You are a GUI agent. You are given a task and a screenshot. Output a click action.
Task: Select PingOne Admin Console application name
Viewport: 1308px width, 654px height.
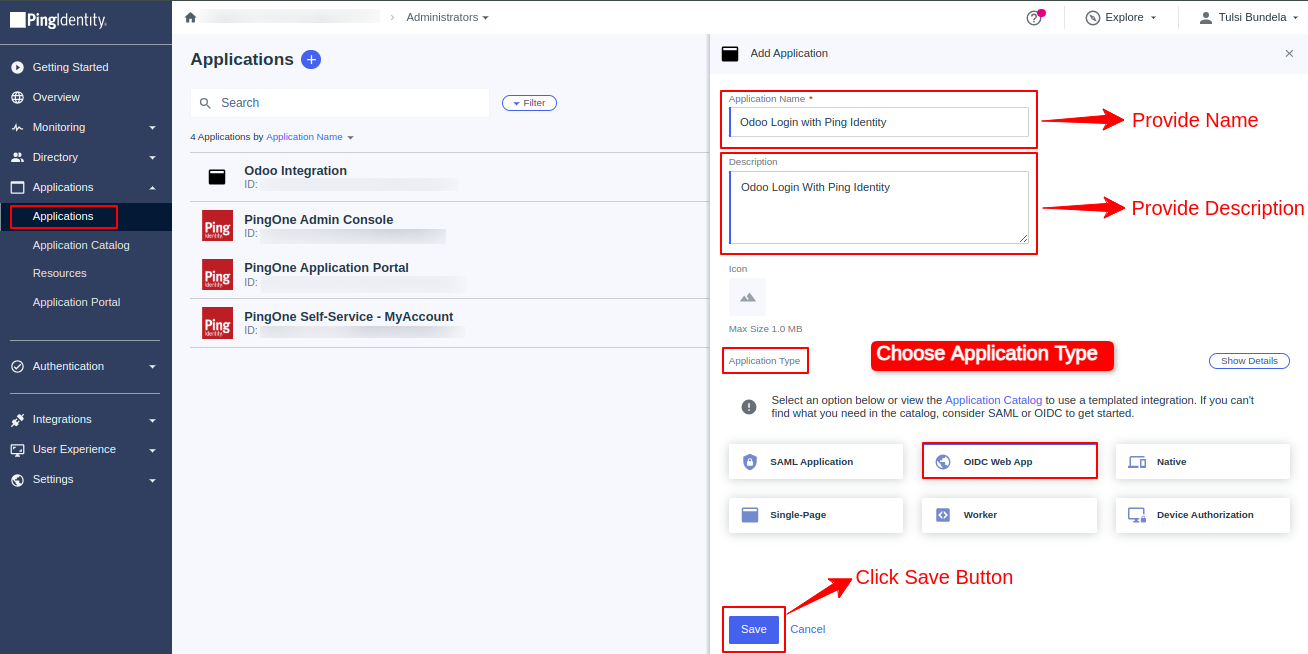tap(319, 220)
